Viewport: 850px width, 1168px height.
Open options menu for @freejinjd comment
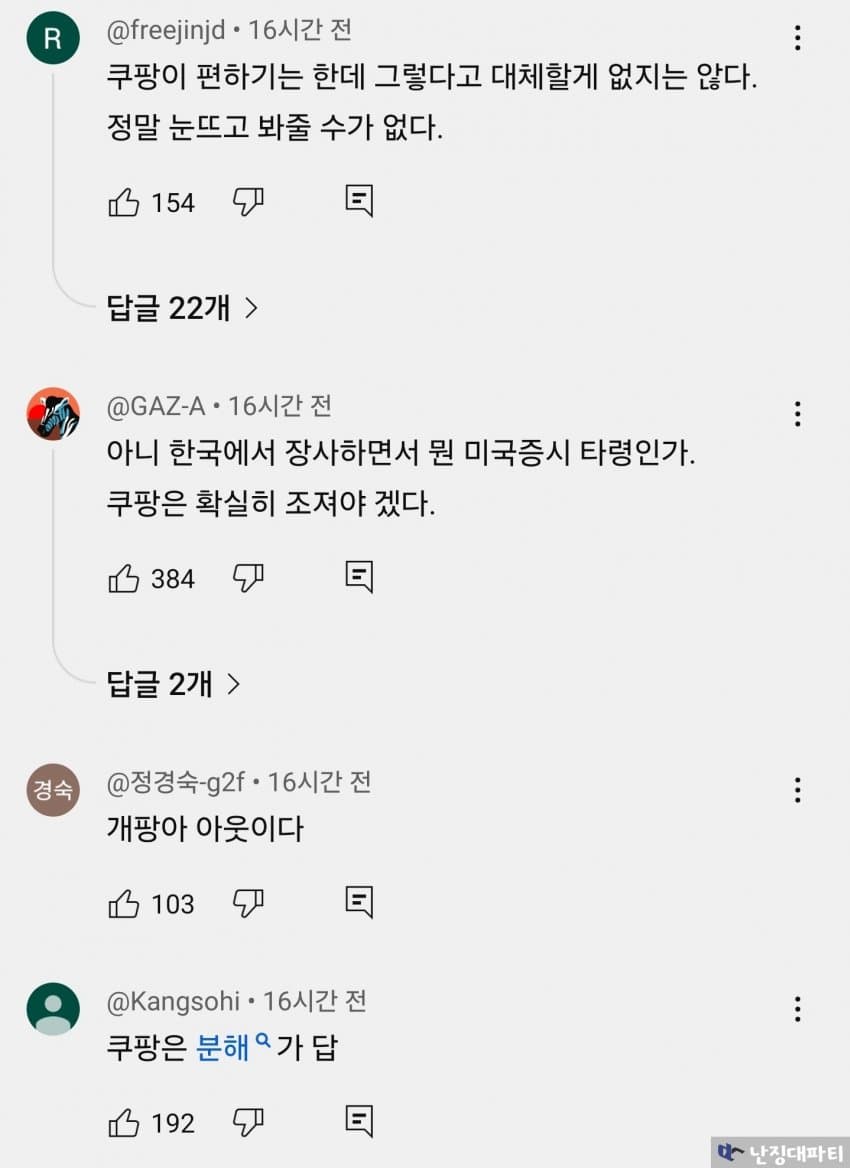coord(797,38)
